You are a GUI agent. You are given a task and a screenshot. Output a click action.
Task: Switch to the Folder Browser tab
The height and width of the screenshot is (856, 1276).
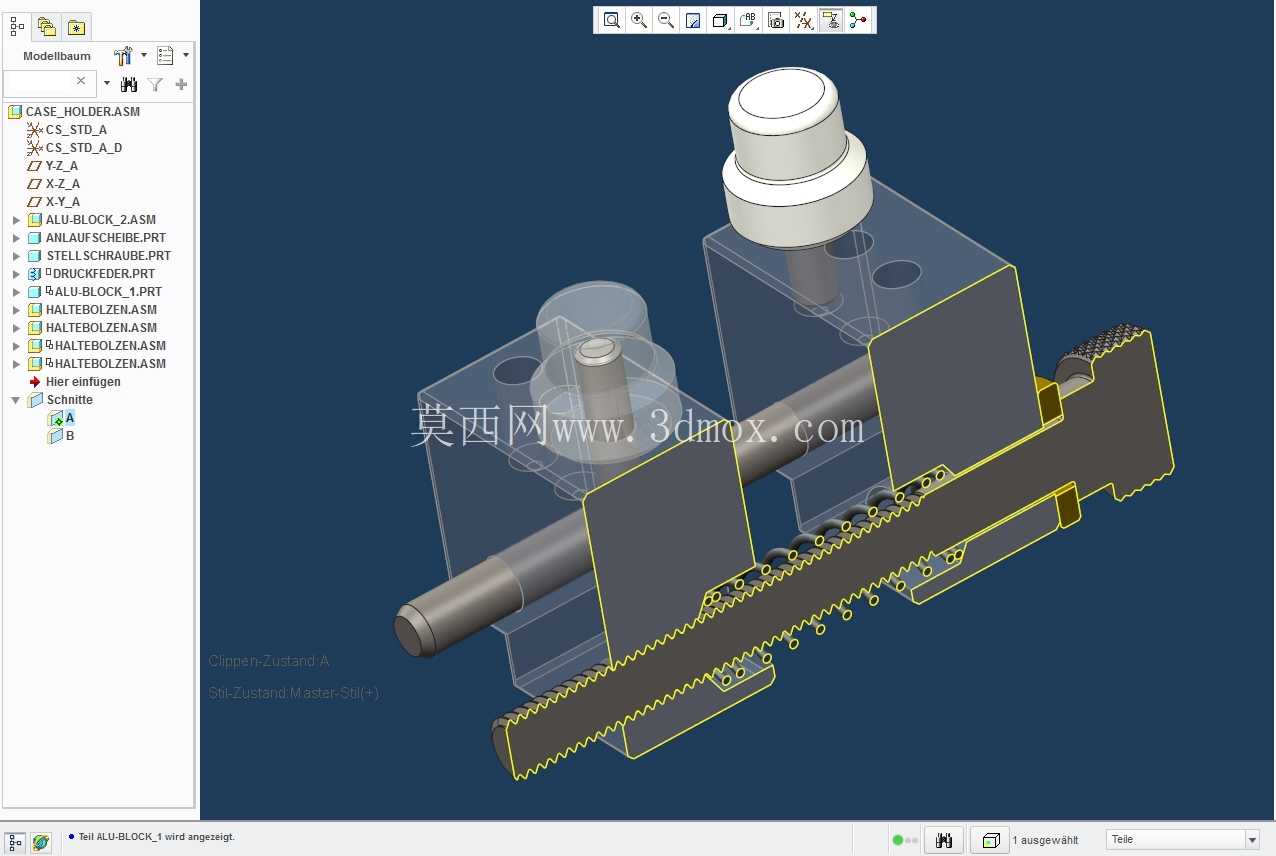(x=47, y=27)
